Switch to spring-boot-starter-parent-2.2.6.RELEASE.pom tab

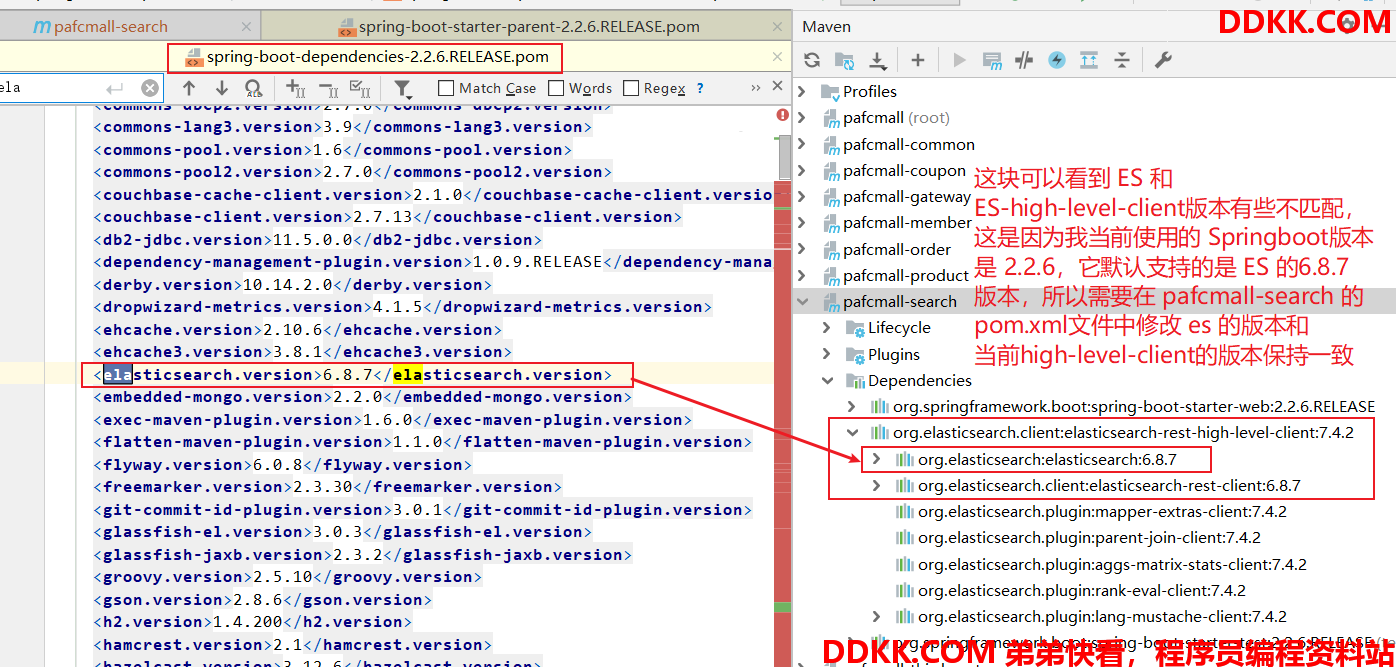pos(528,26)
